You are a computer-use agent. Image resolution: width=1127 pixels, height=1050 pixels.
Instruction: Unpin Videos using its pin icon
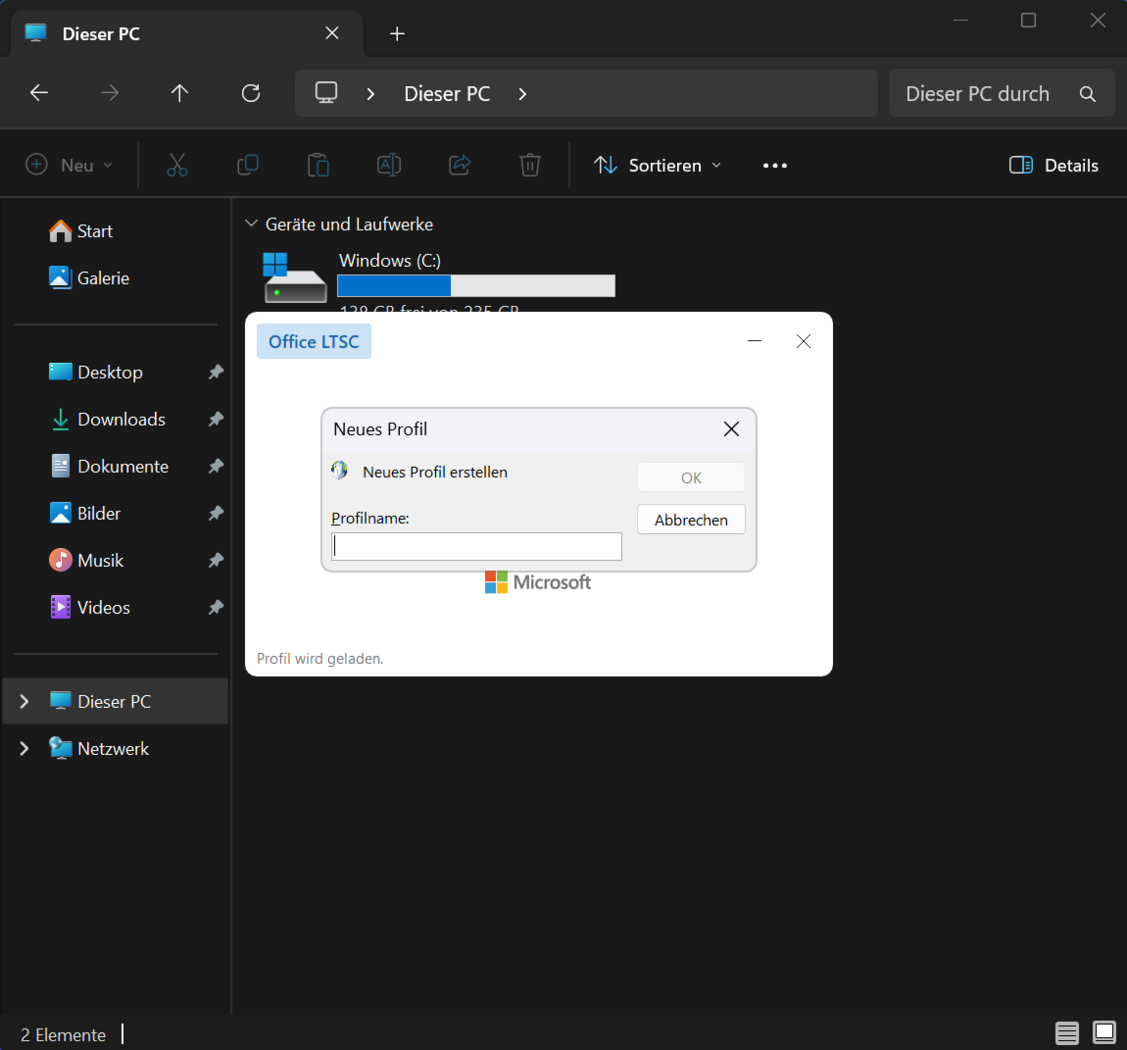click(216, 607)
